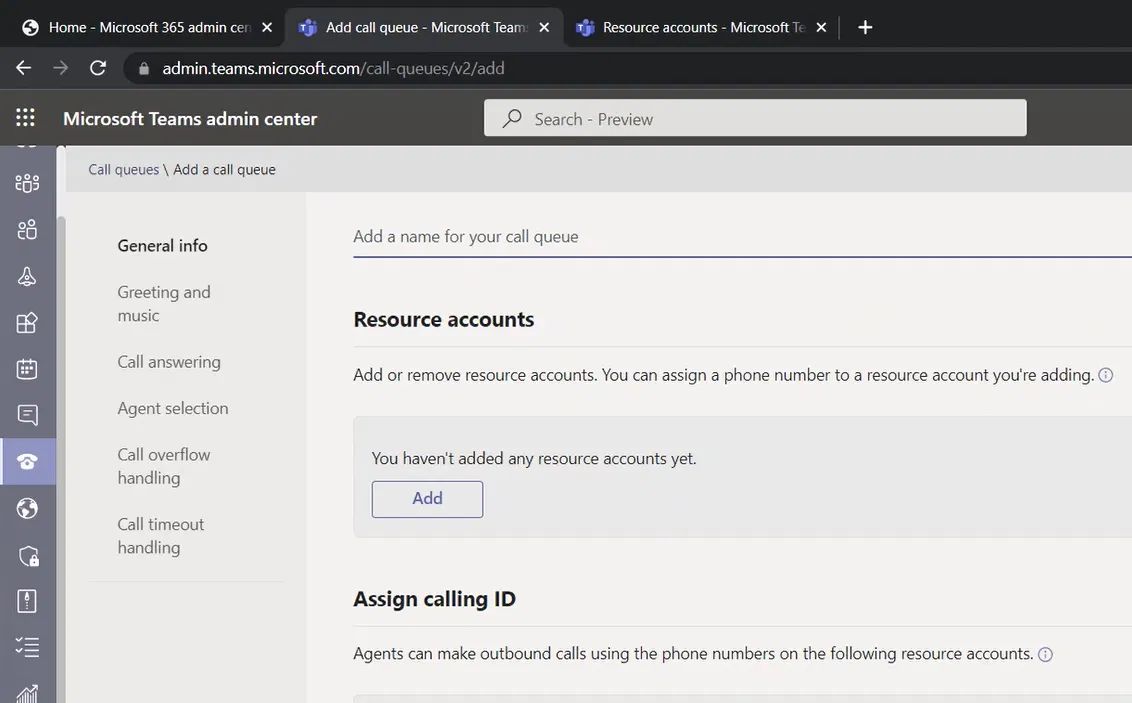
Task: Open Locations globe icon in the sidebar
Action: [x=27, y=508]
